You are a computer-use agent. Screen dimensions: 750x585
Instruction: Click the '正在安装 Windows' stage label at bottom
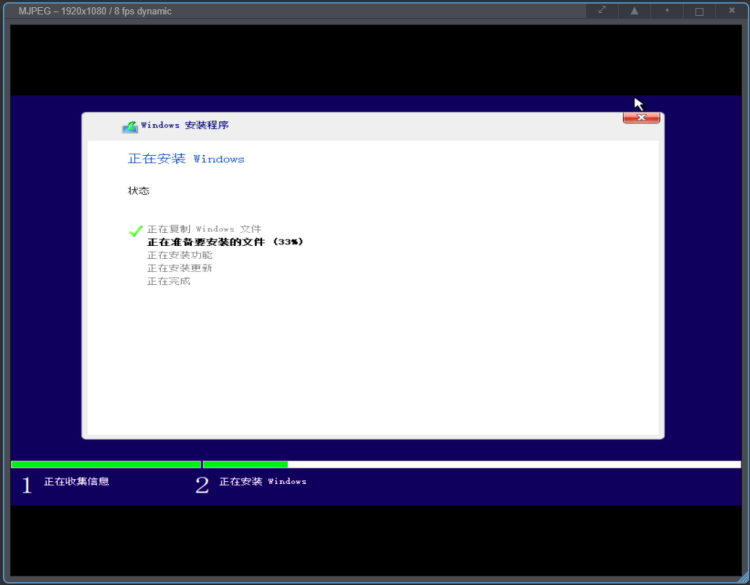click(263, 481)
